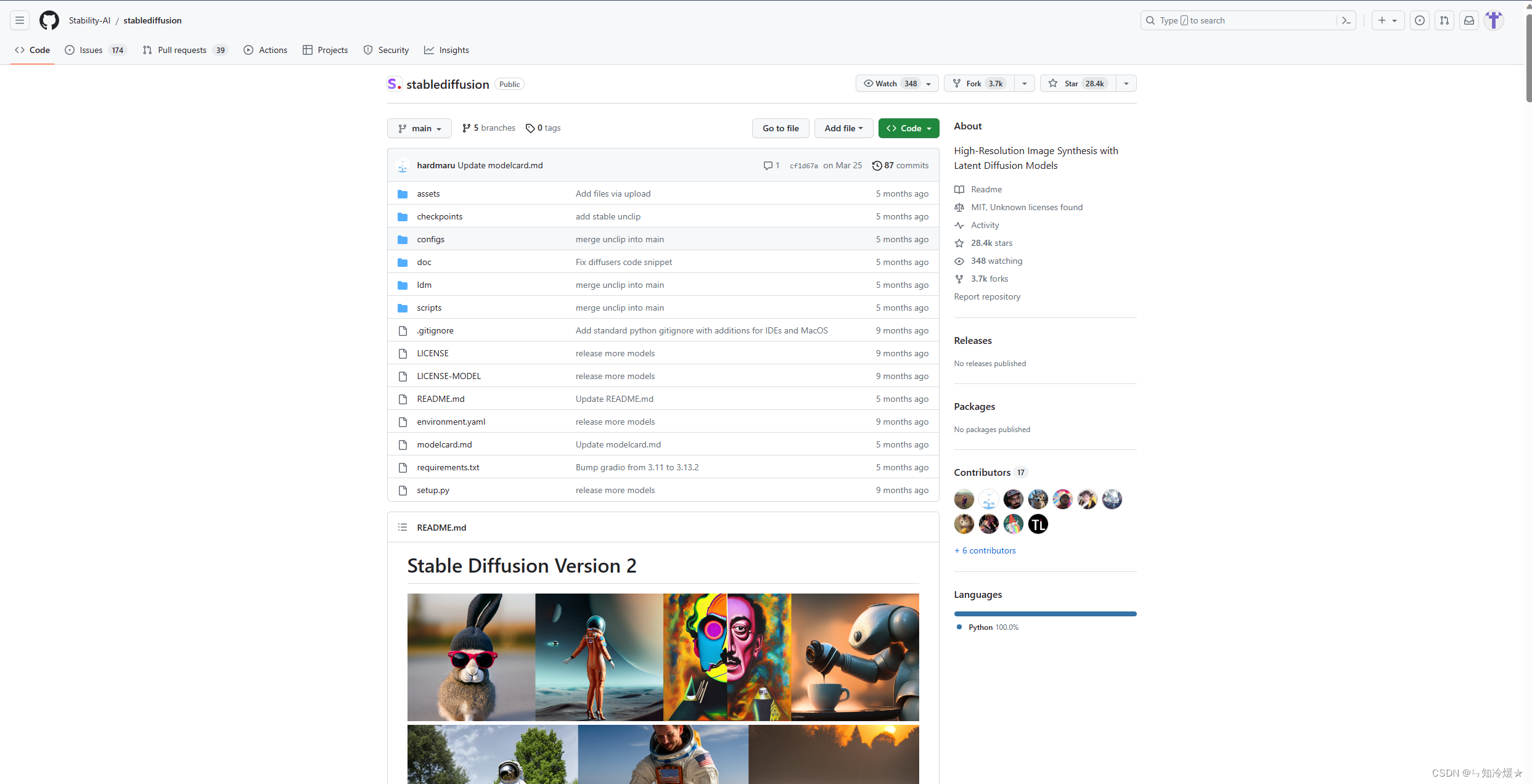View the 28.4k stars link
Screen dimensions: 1532x784
coord(983,243)
